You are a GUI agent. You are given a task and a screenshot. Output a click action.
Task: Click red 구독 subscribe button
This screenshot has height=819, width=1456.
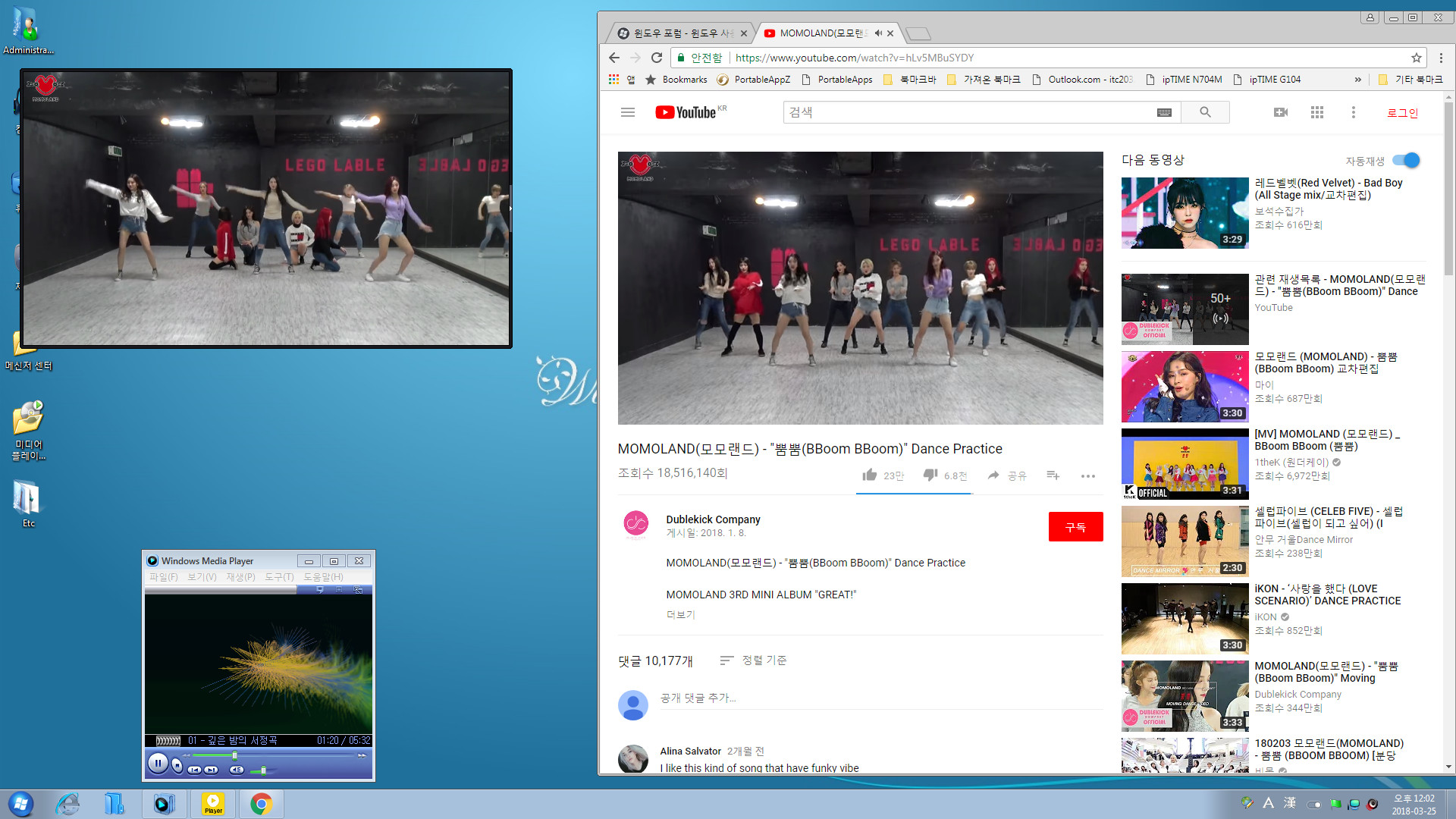(1075, 527)
